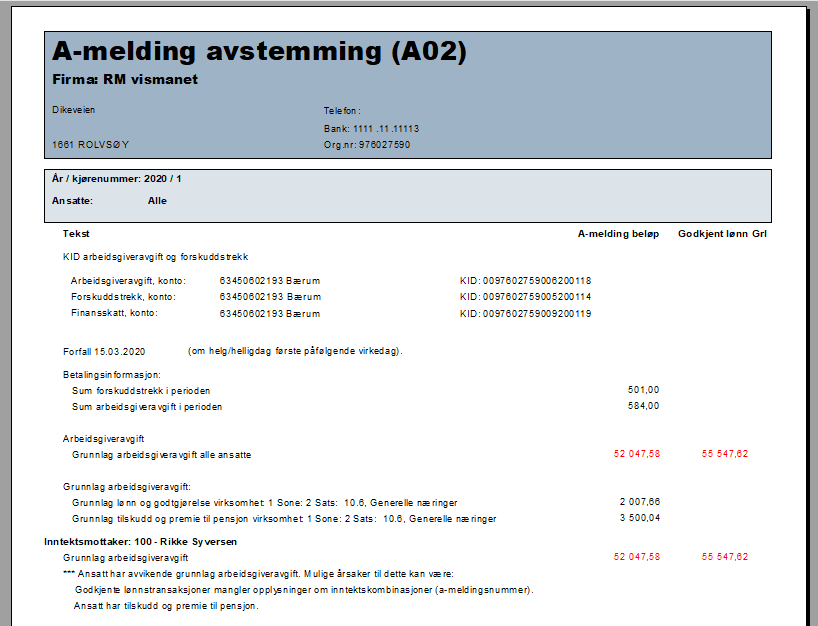Screen dimensions: 818x626
Task: Click the 'Tekst' column header
Action: click(x=76, y=234)
